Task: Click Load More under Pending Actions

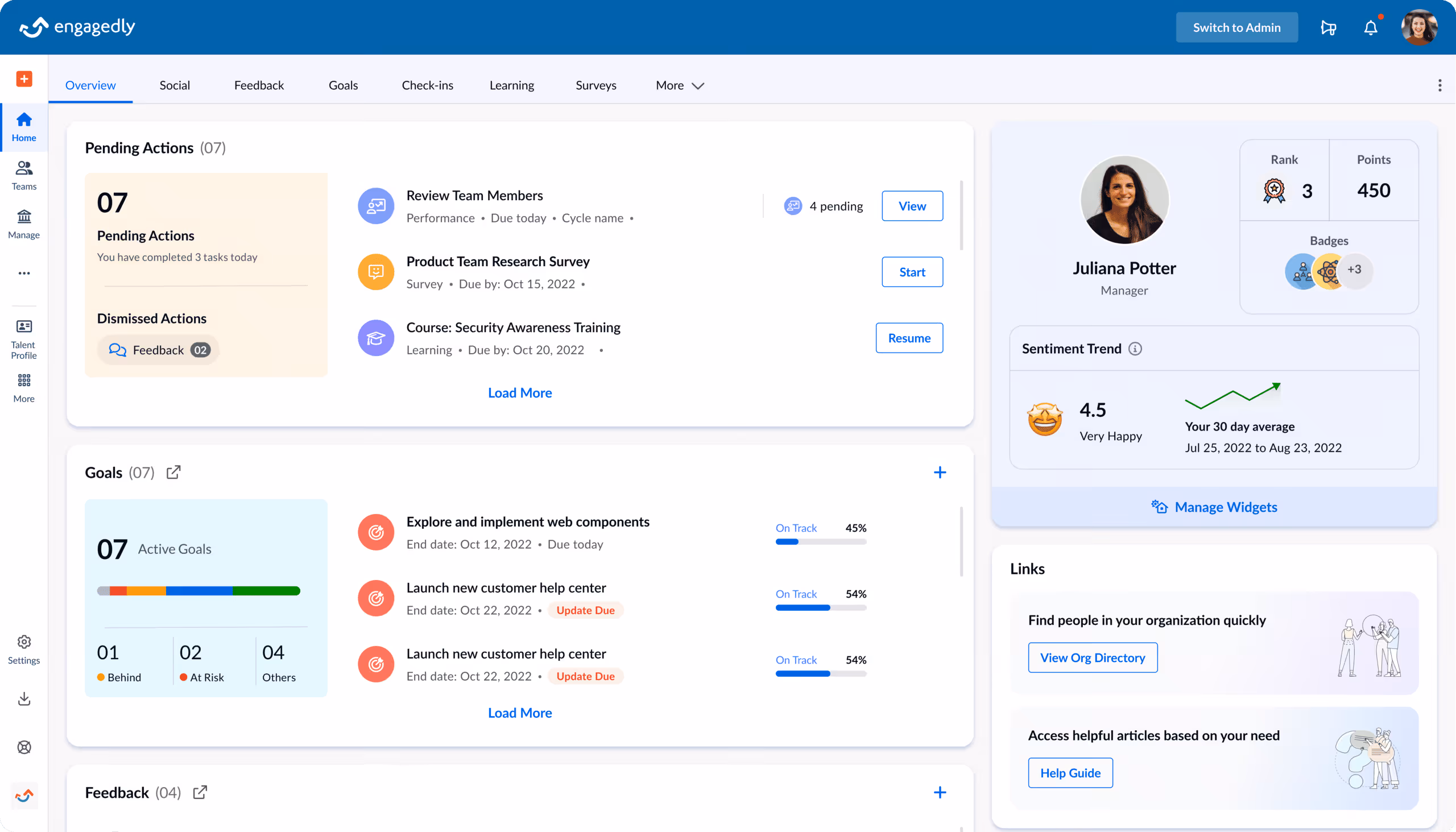Action: coord(519,392)
